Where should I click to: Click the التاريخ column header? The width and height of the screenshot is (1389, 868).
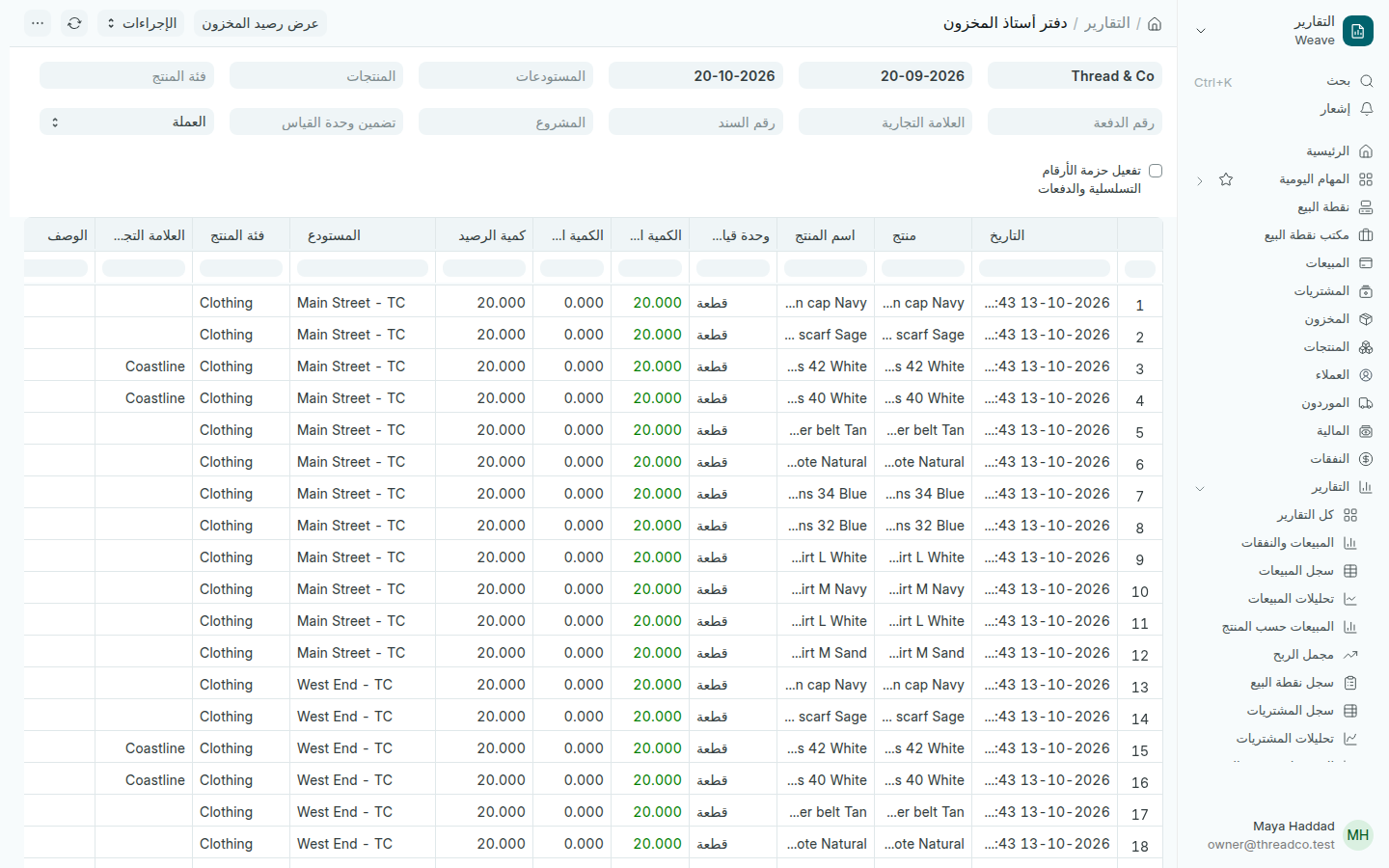(1045, 235)
